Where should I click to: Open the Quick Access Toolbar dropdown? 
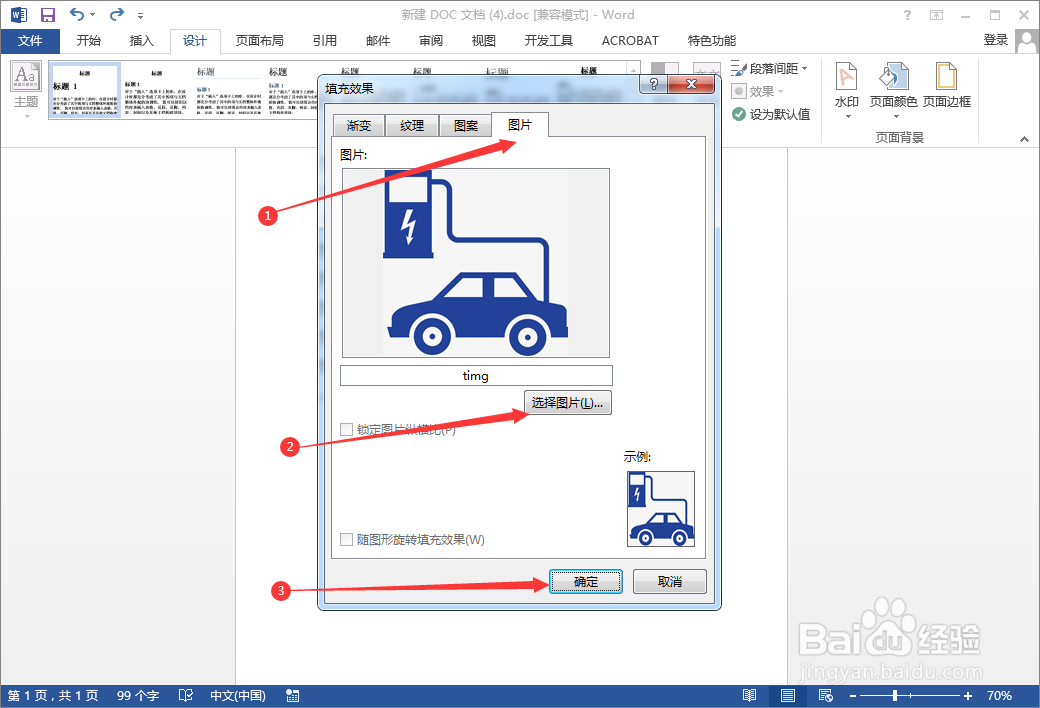click(140, 15)
